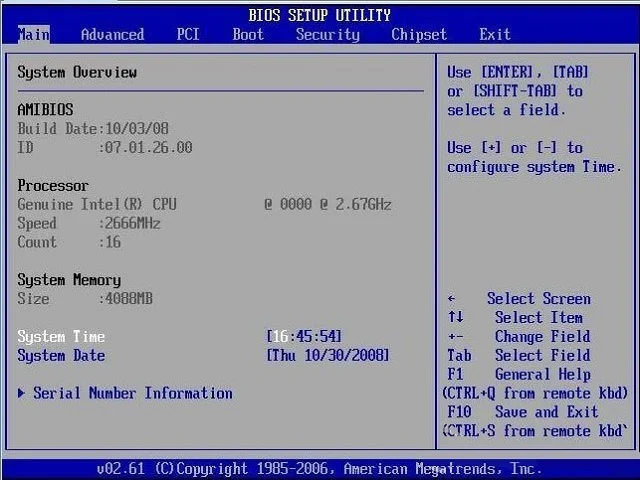Click the Processor heading
The image size is (640, 480).
point(53,186)
